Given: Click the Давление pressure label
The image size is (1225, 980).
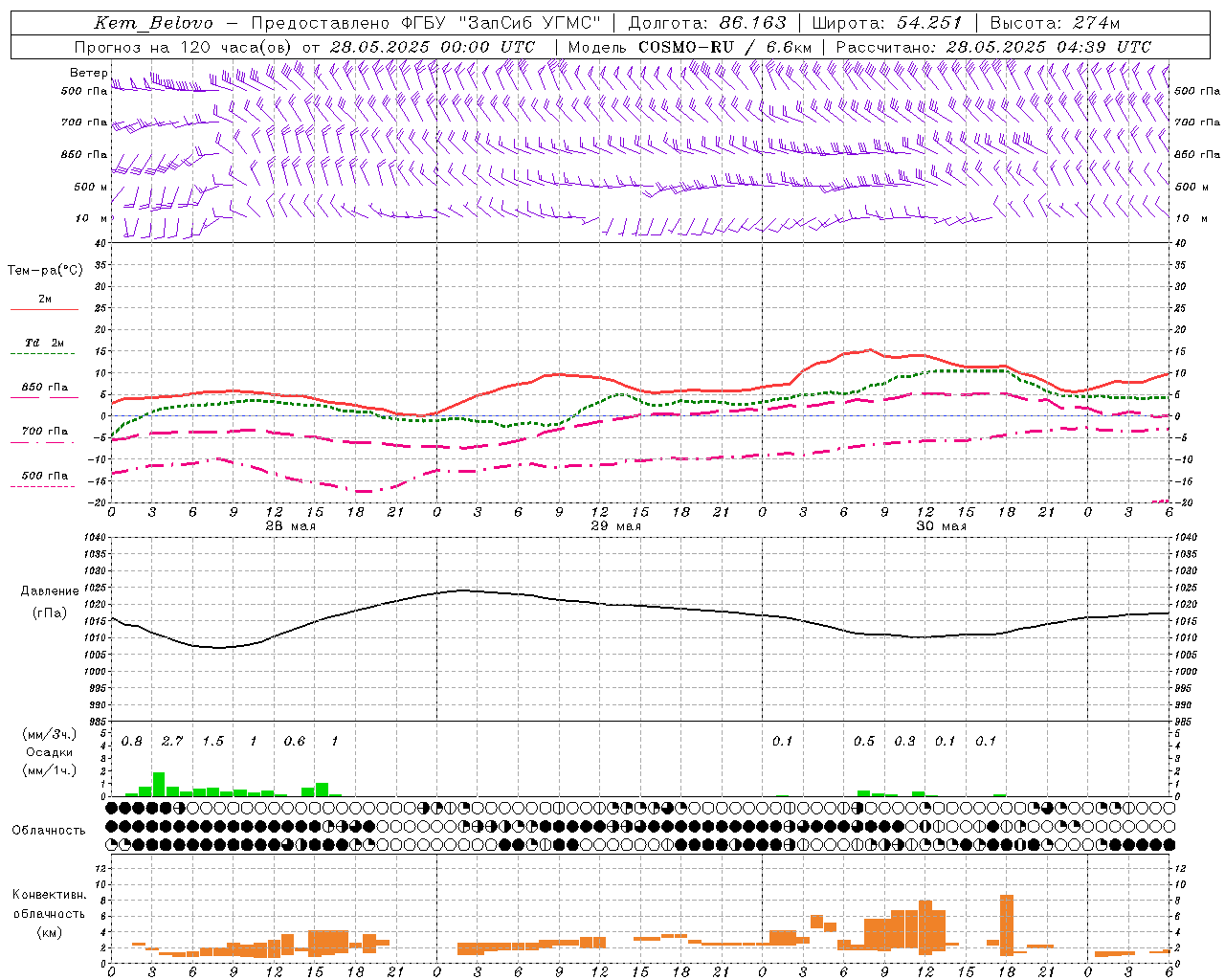Looking at the screenshot, I should (x=50, y=590).
